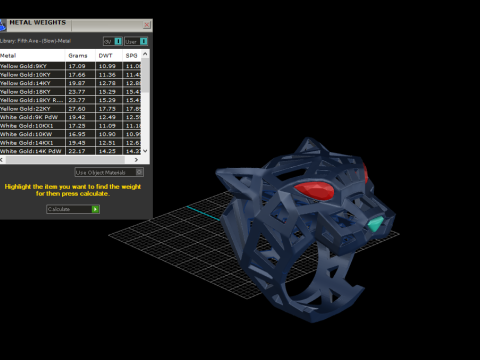Click the 12.49 DWT cell
This screenshot has height=360, width=480.
(109, 117)
